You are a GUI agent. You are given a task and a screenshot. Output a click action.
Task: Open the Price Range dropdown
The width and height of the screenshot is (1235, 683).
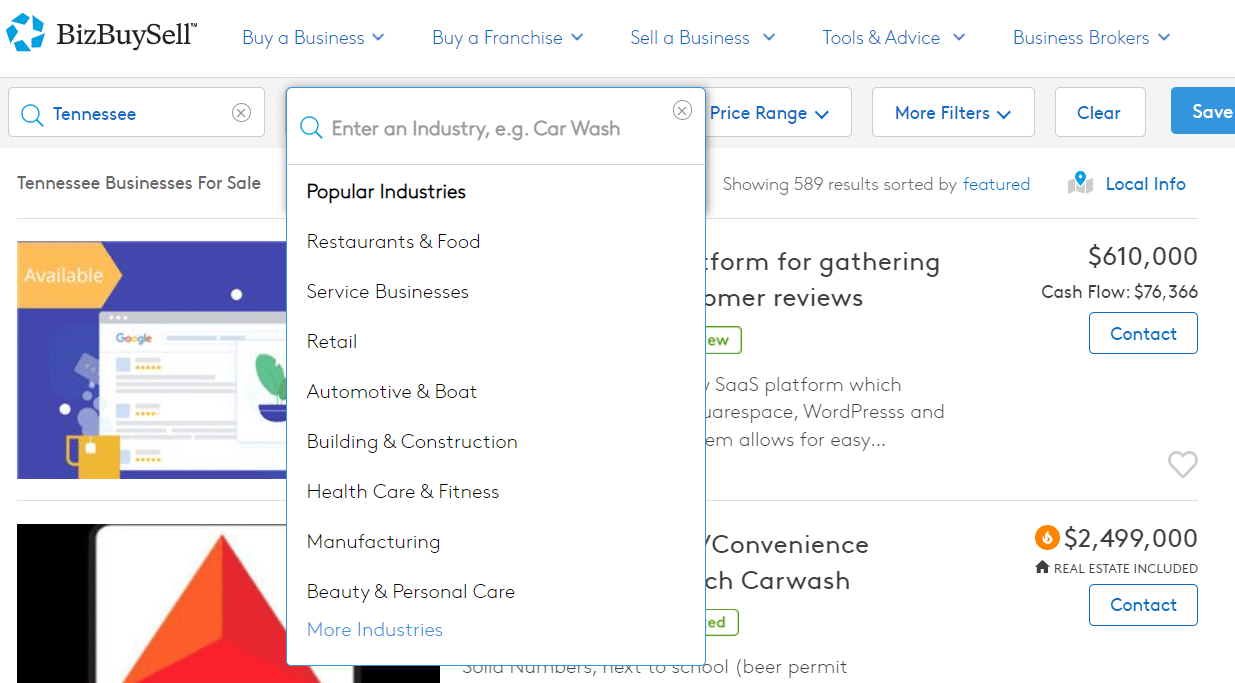pyautogui.click(x=770, y=113)
